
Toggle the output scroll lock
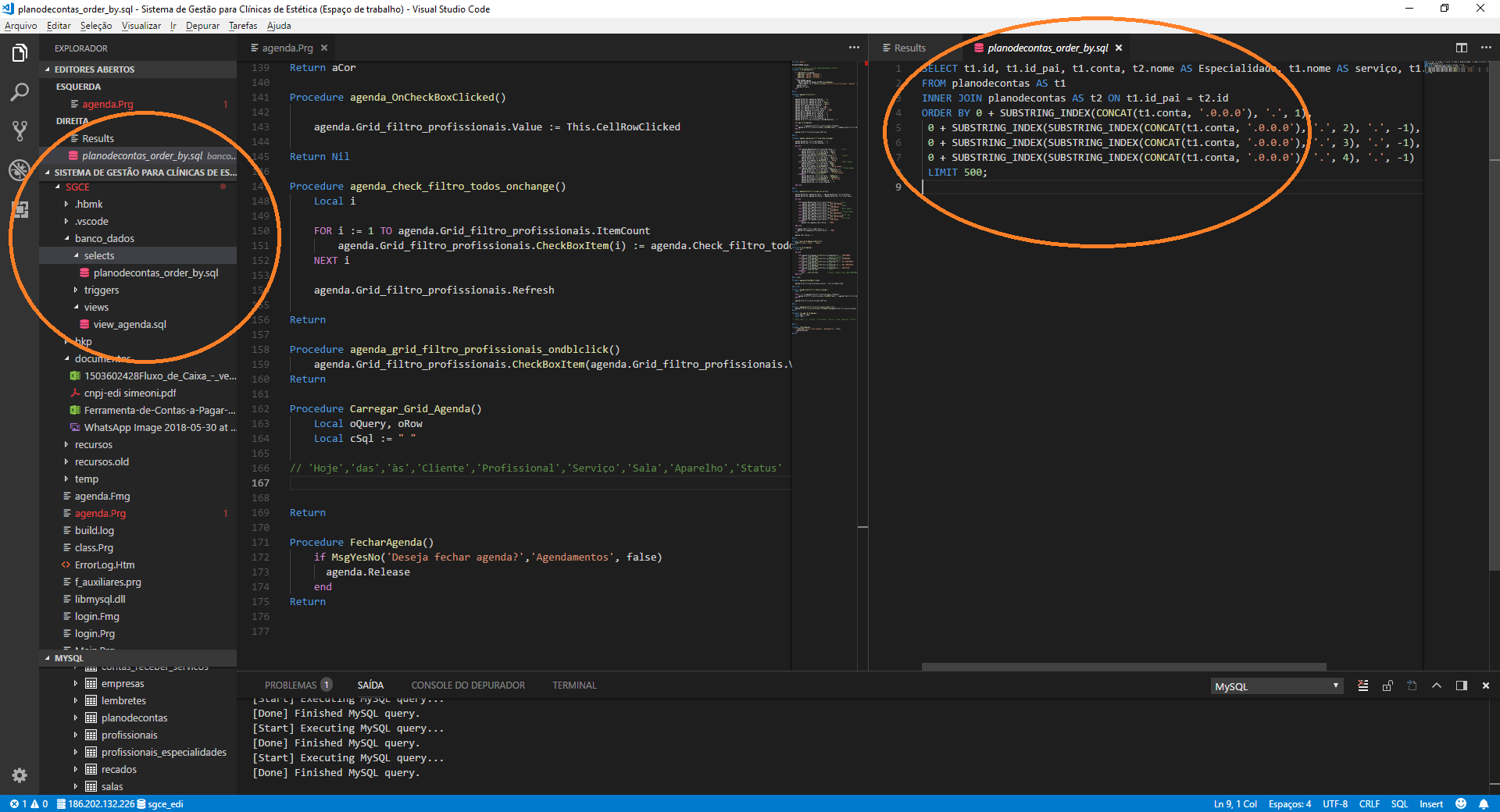pos(1387,686)
